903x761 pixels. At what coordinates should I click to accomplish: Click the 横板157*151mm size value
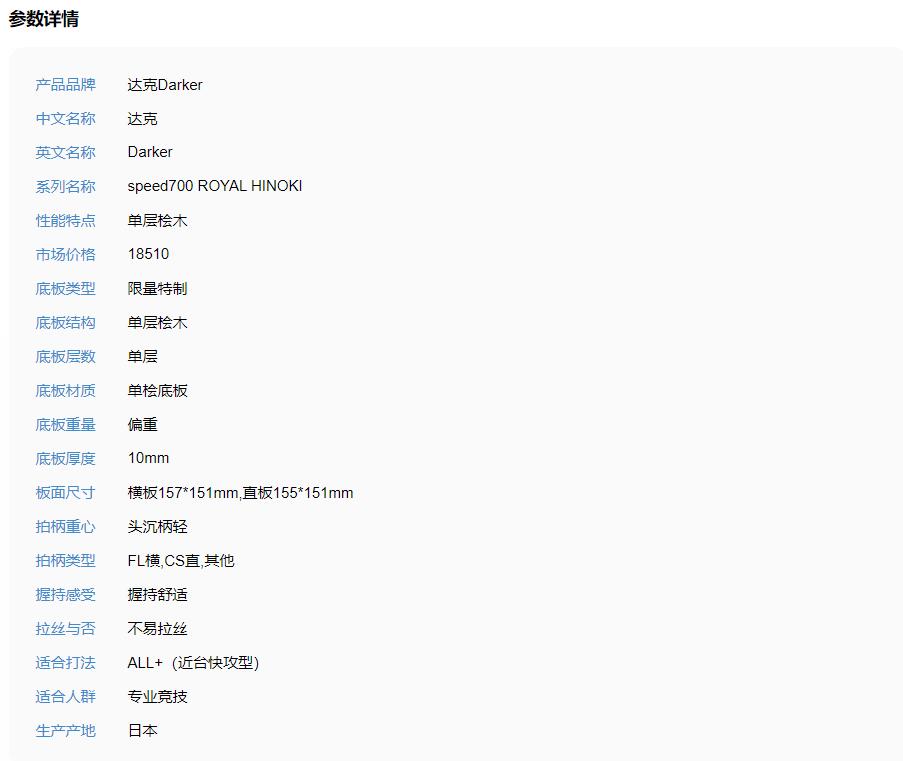click(240, 493)
